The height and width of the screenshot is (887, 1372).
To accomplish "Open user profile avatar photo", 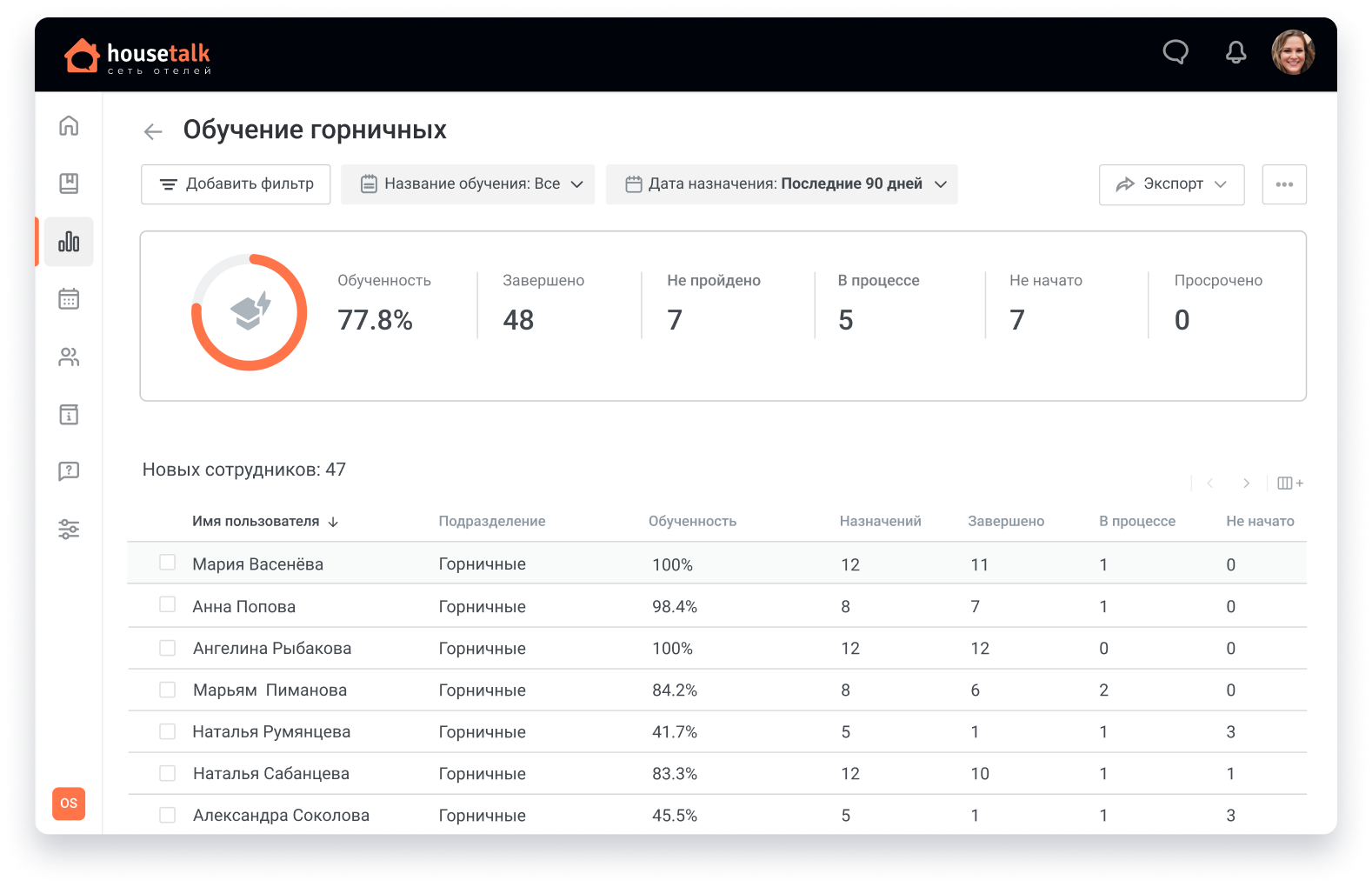I will click(1293, 53).
